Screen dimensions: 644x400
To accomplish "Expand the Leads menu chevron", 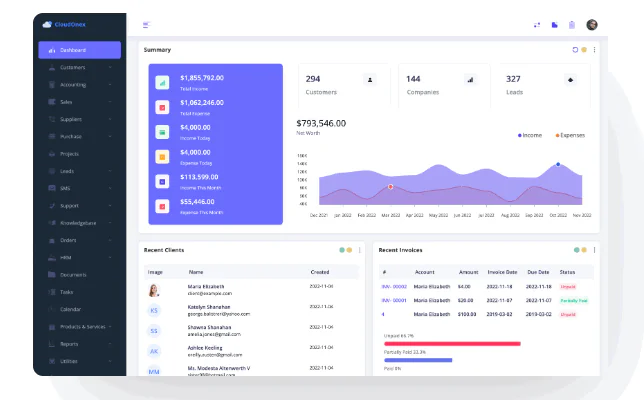I will click(x=110, y=171).
